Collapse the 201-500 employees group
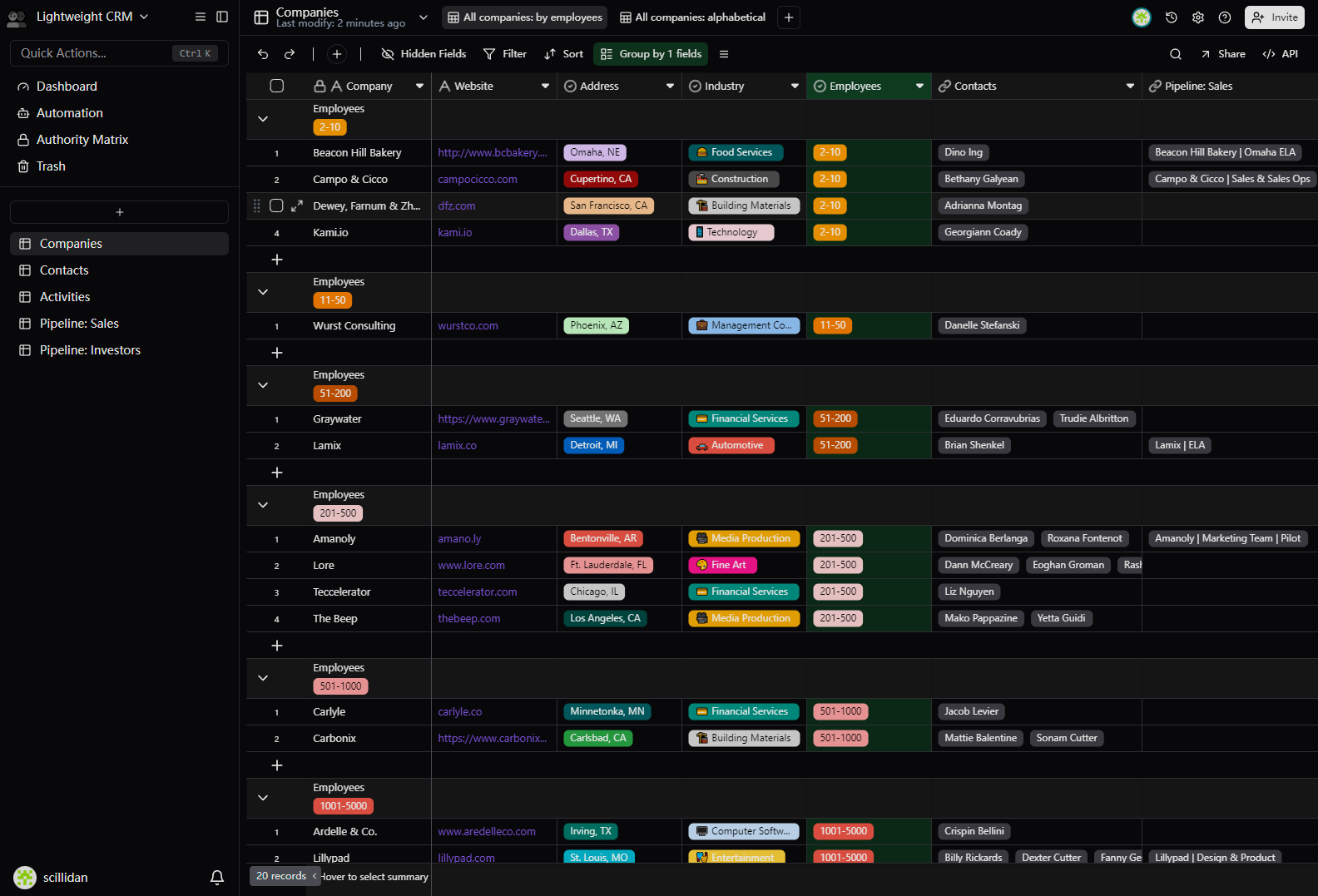The width and height of the screenshot is (1318, 896). tap(263, 505)
